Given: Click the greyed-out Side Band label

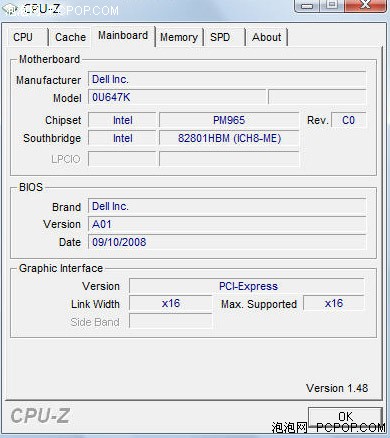Looking at the screenshot, I should coord(95,322).
